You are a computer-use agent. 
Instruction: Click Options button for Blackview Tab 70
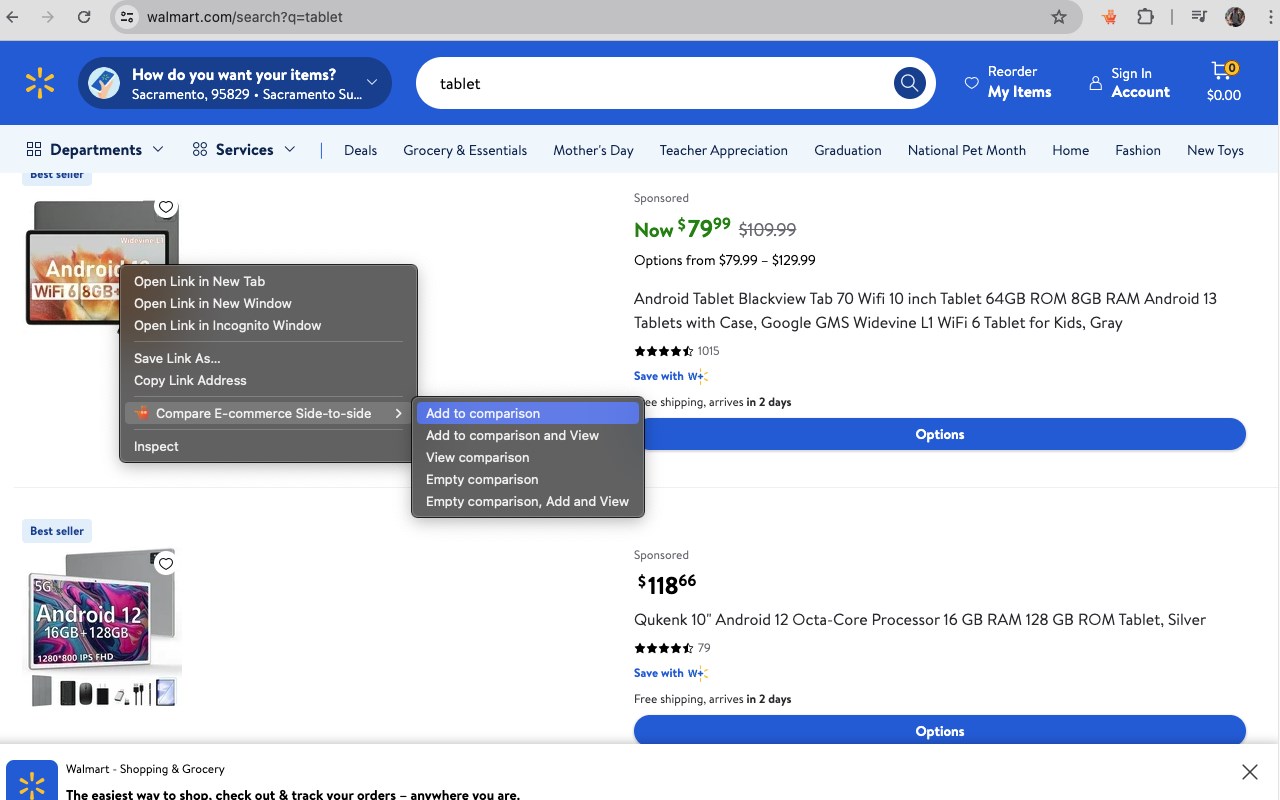pyautogui.click(x=940, y=434)
